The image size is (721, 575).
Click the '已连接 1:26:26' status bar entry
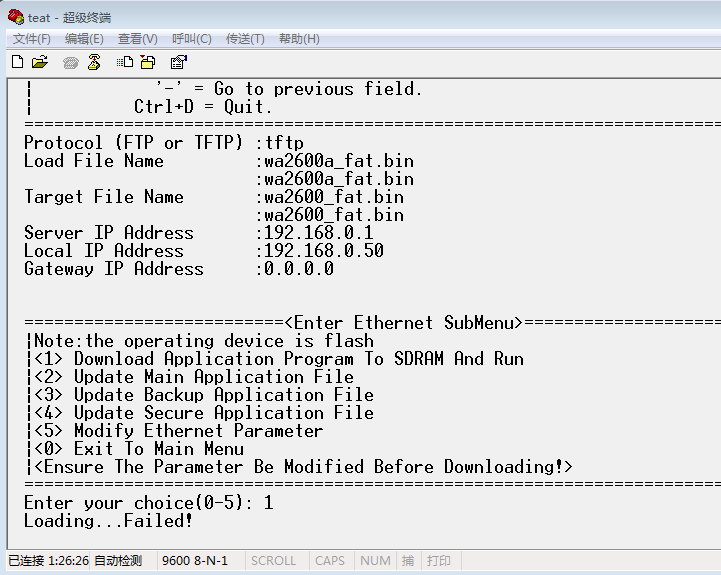48,561
